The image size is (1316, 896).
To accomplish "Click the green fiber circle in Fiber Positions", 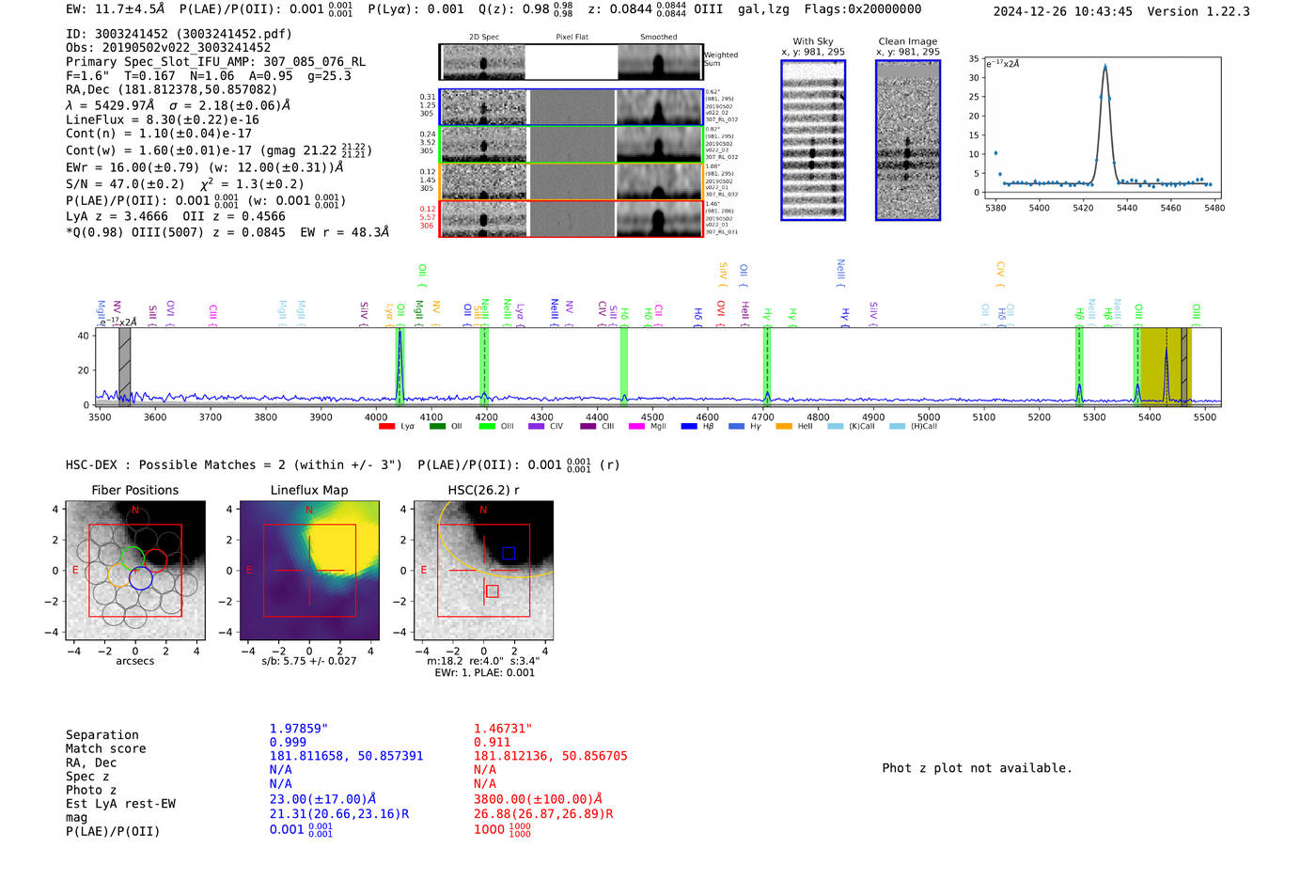I will point(133,558).
